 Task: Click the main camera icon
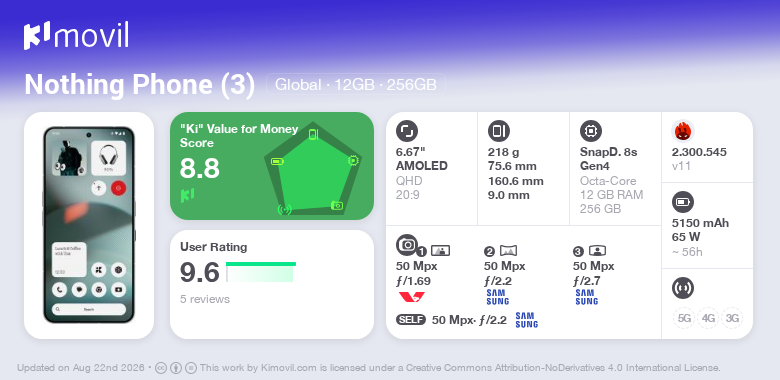coord(407,245)
